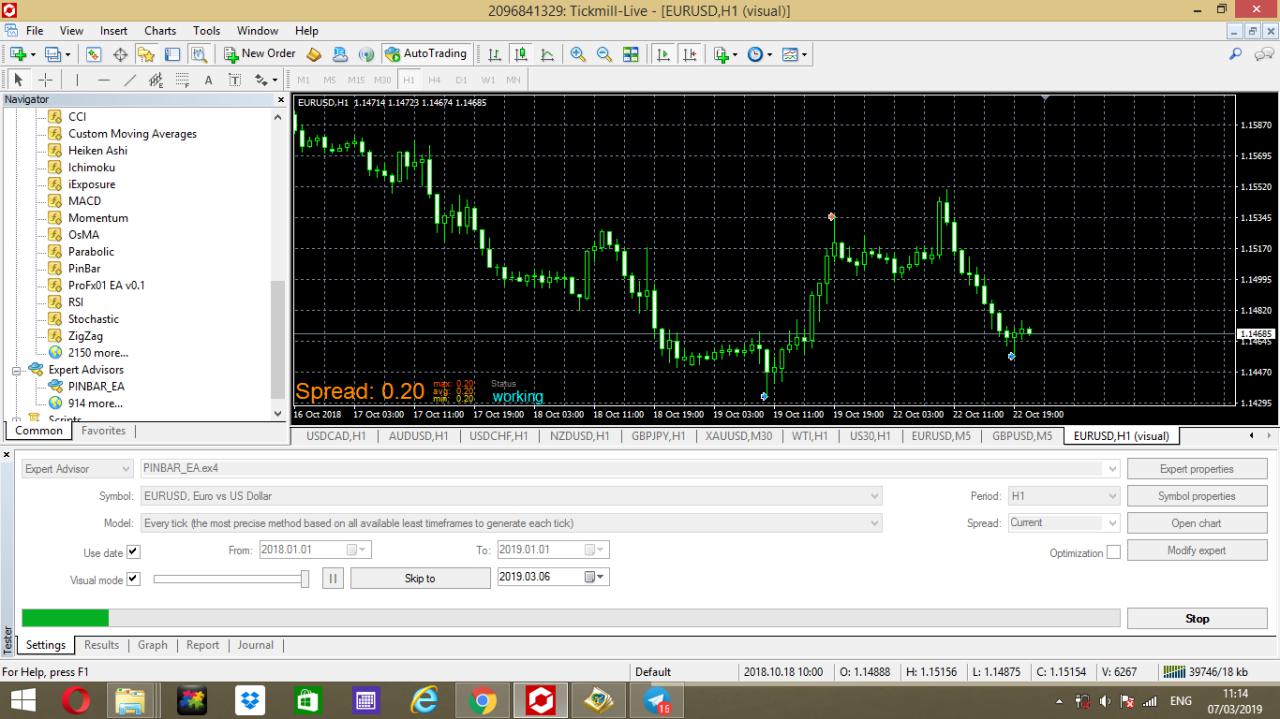Pause the visual mode playback
The width and height of the screenshot is (1280, 719).
[x=333, y=578]
